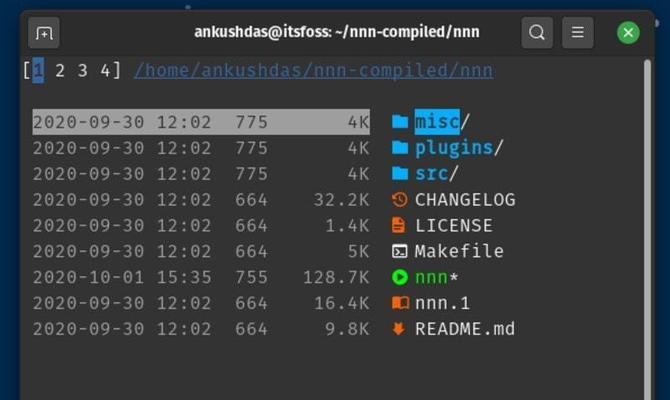Image resolution: width=670 pixels, height=400 pixels.
Task: Open a new terminal tab
Action: click(x=44, y=32)
